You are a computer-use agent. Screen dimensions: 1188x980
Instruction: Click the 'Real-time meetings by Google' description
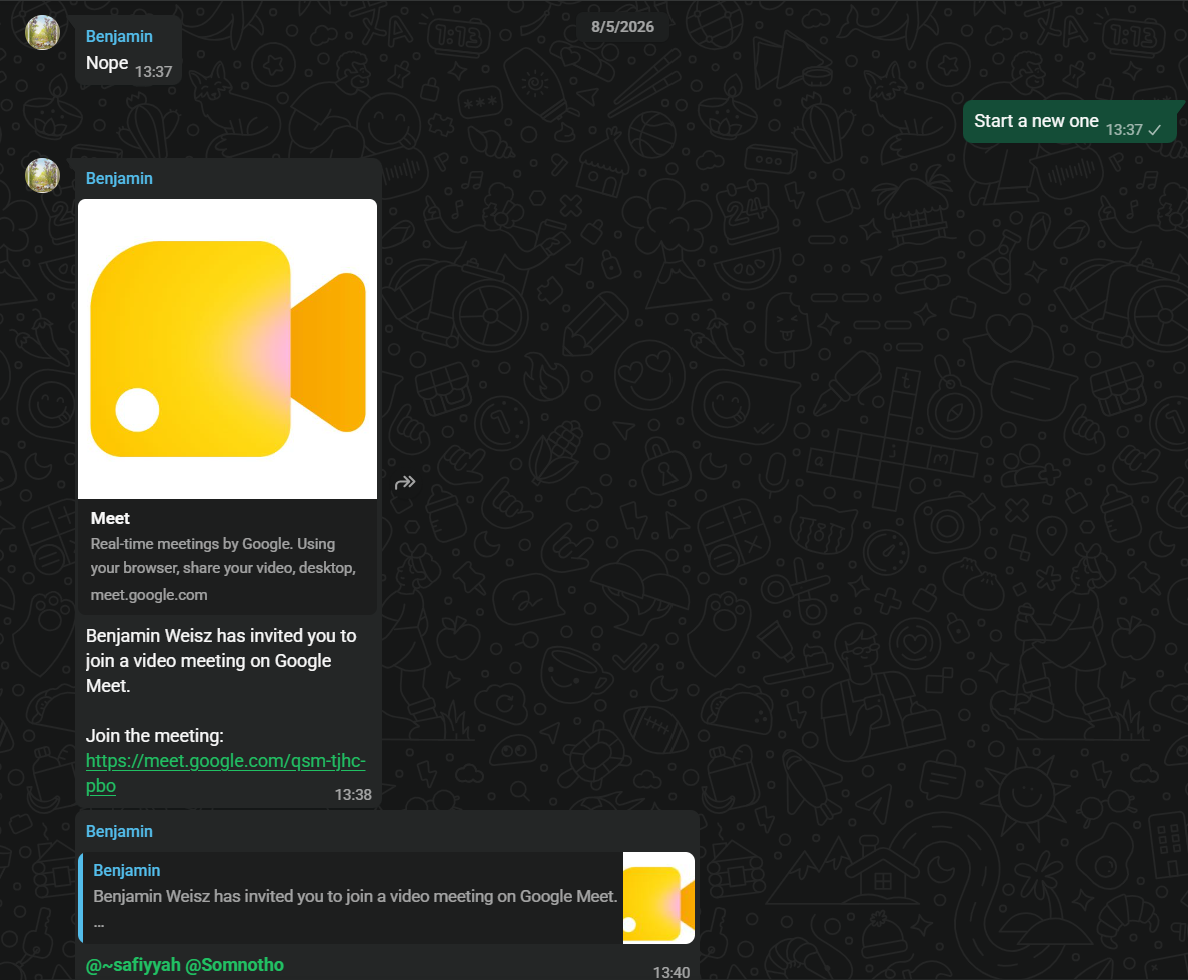(223, 556)
